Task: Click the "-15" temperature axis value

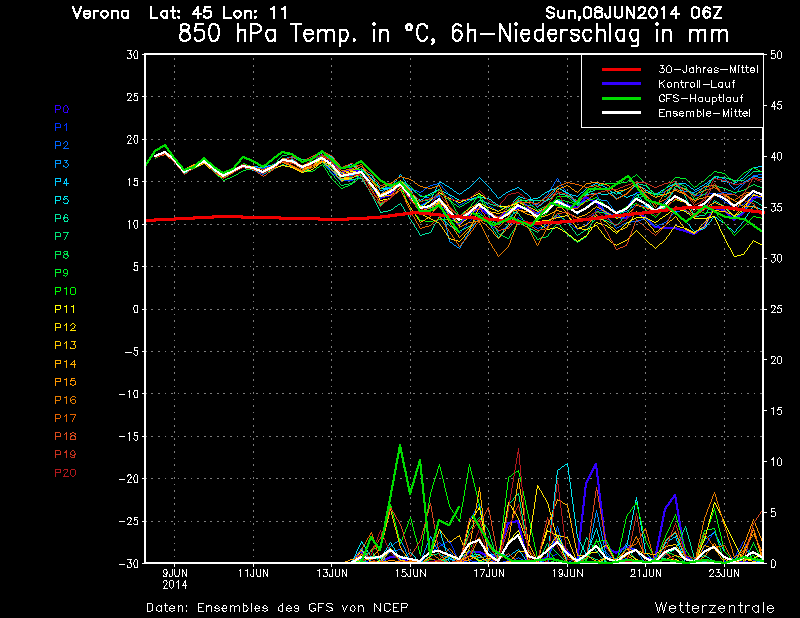Action: (129, 436)
